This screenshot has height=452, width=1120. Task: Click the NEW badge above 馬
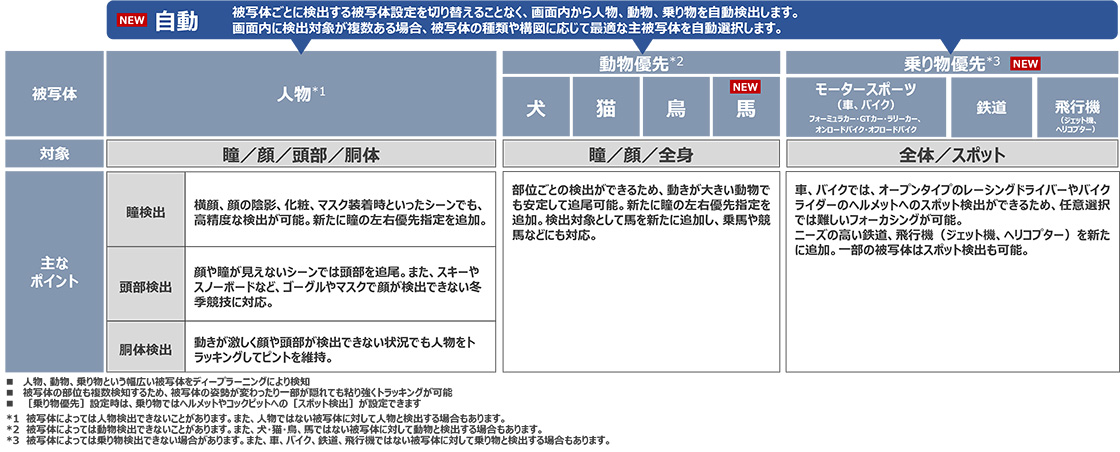(x=745, y=86)
